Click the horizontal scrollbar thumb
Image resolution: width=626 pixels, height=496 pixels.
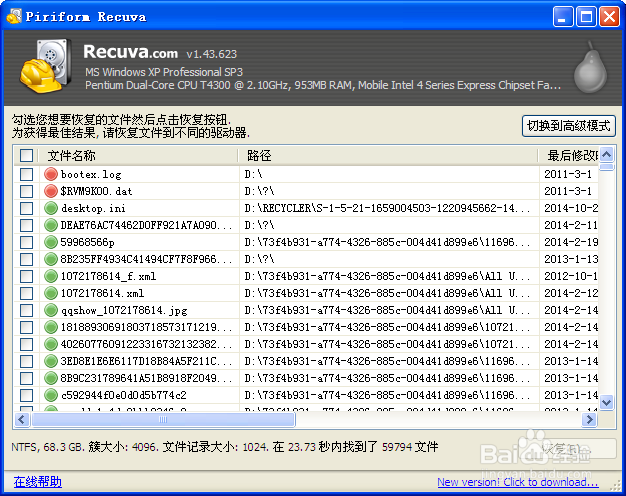163,419
